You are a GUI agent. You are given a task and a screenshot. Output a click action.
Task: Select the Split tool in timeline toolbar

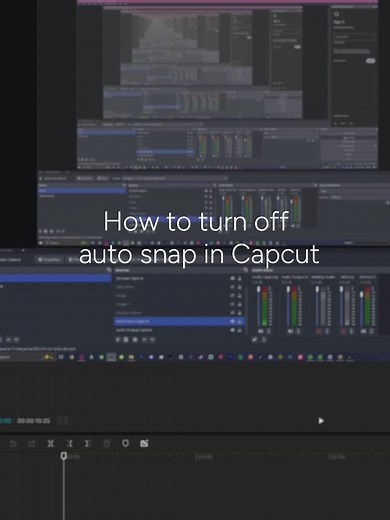(51, 444)
